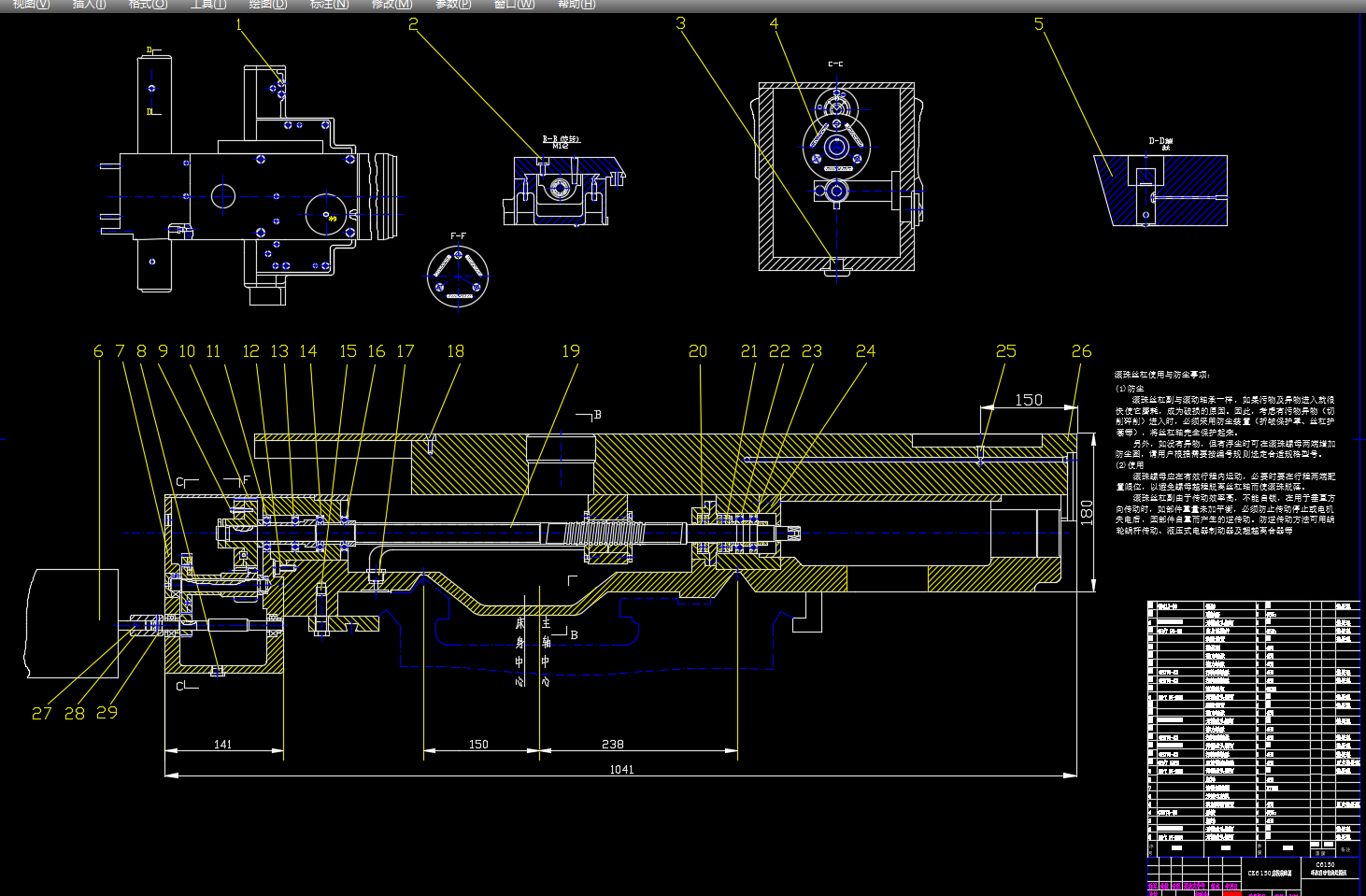Pick part callout number 25
The image size is (1366, 896).
click(1006, 351)
